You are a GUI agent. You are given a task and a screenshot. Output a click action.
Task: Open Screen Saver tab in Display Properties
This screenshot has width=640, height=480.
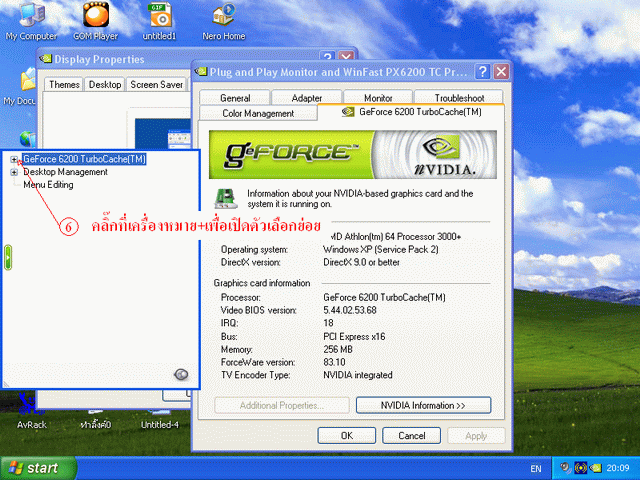point(156,84)
